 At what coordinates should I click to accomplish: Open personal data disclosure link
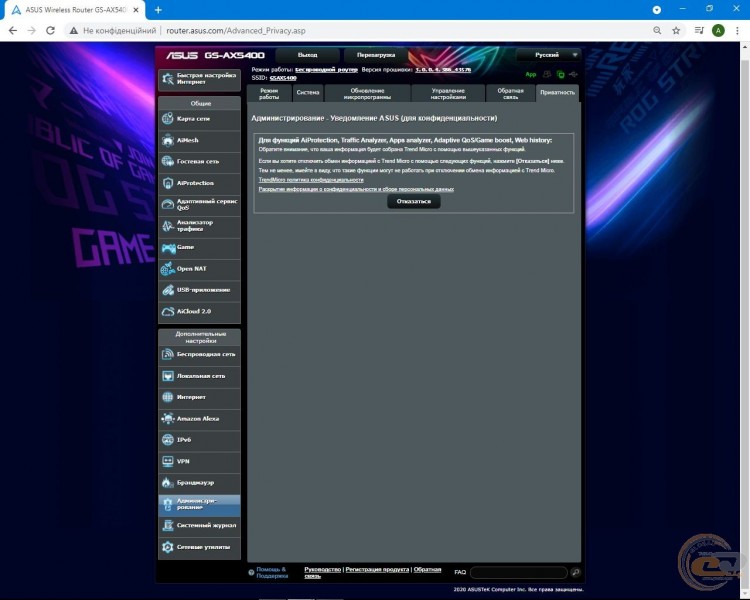coord(356,189)
